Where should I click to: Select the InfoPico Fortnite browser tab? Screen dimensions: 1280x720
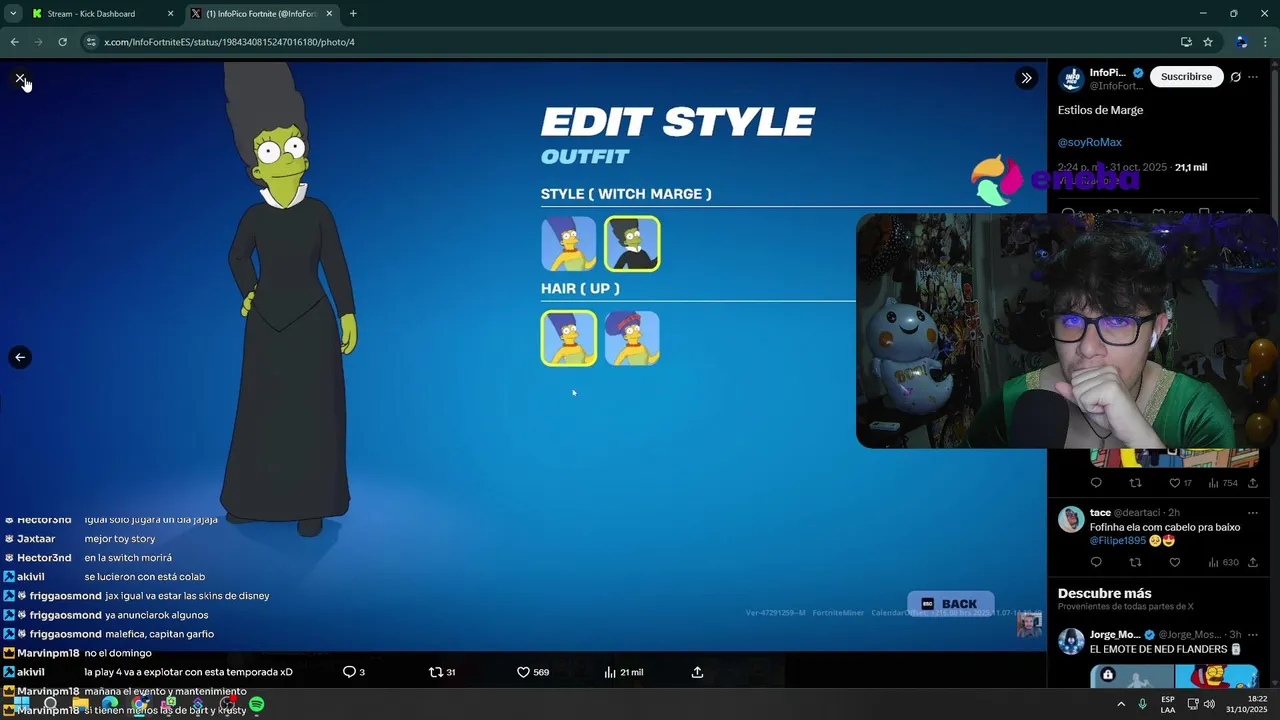pos(260,13)
